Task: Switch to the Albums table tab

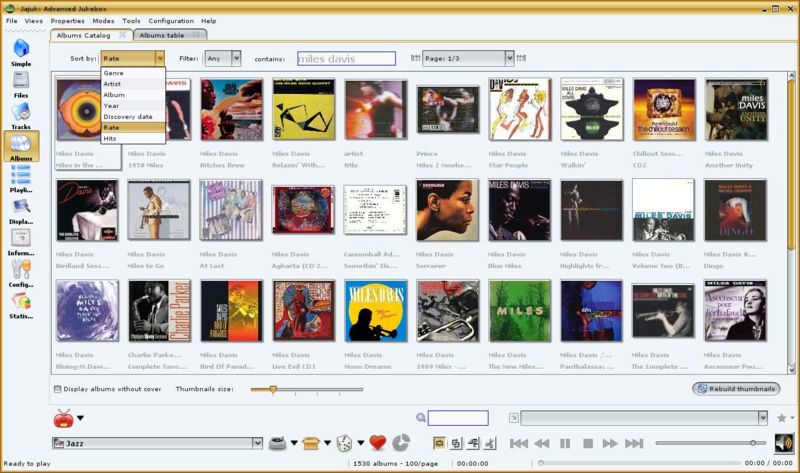Action: 161,35
